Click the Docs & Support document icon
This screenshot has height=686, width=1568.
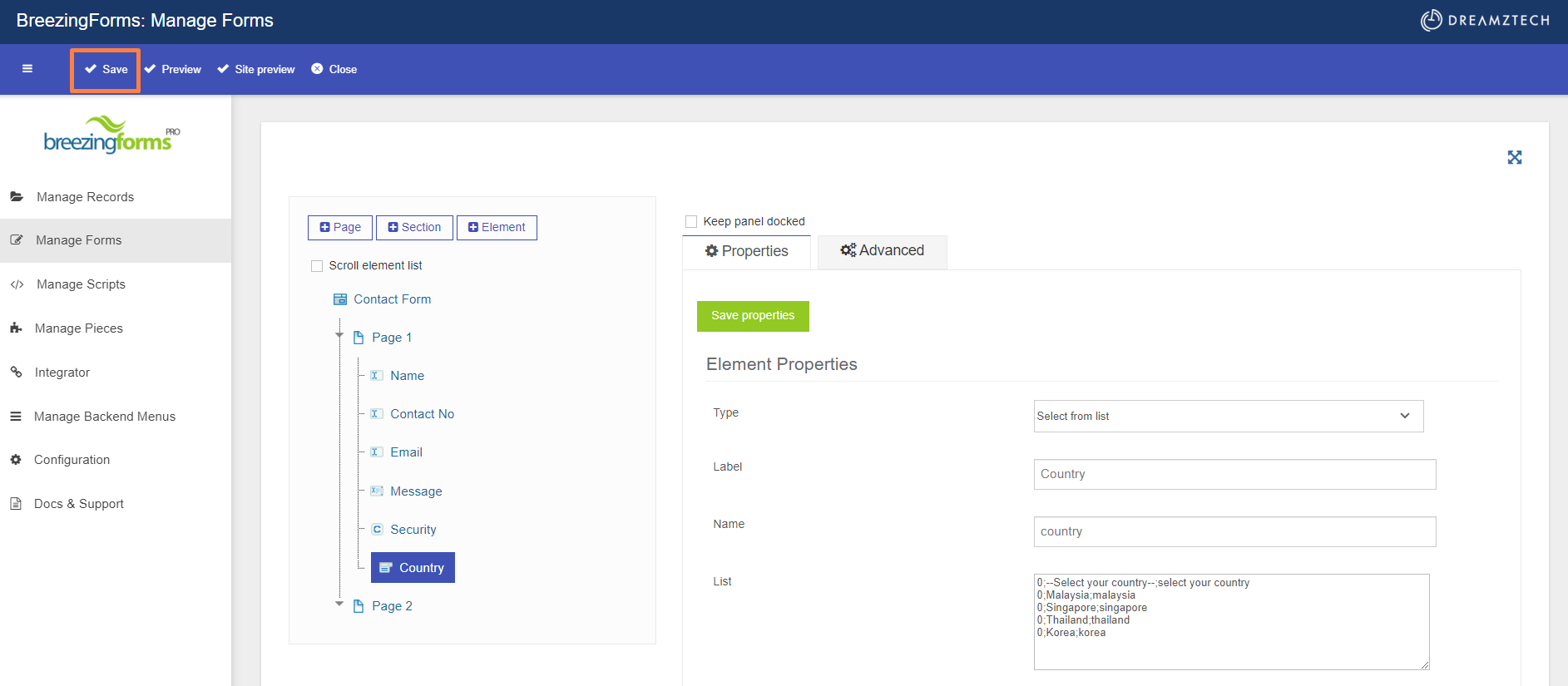pos(16,504)
